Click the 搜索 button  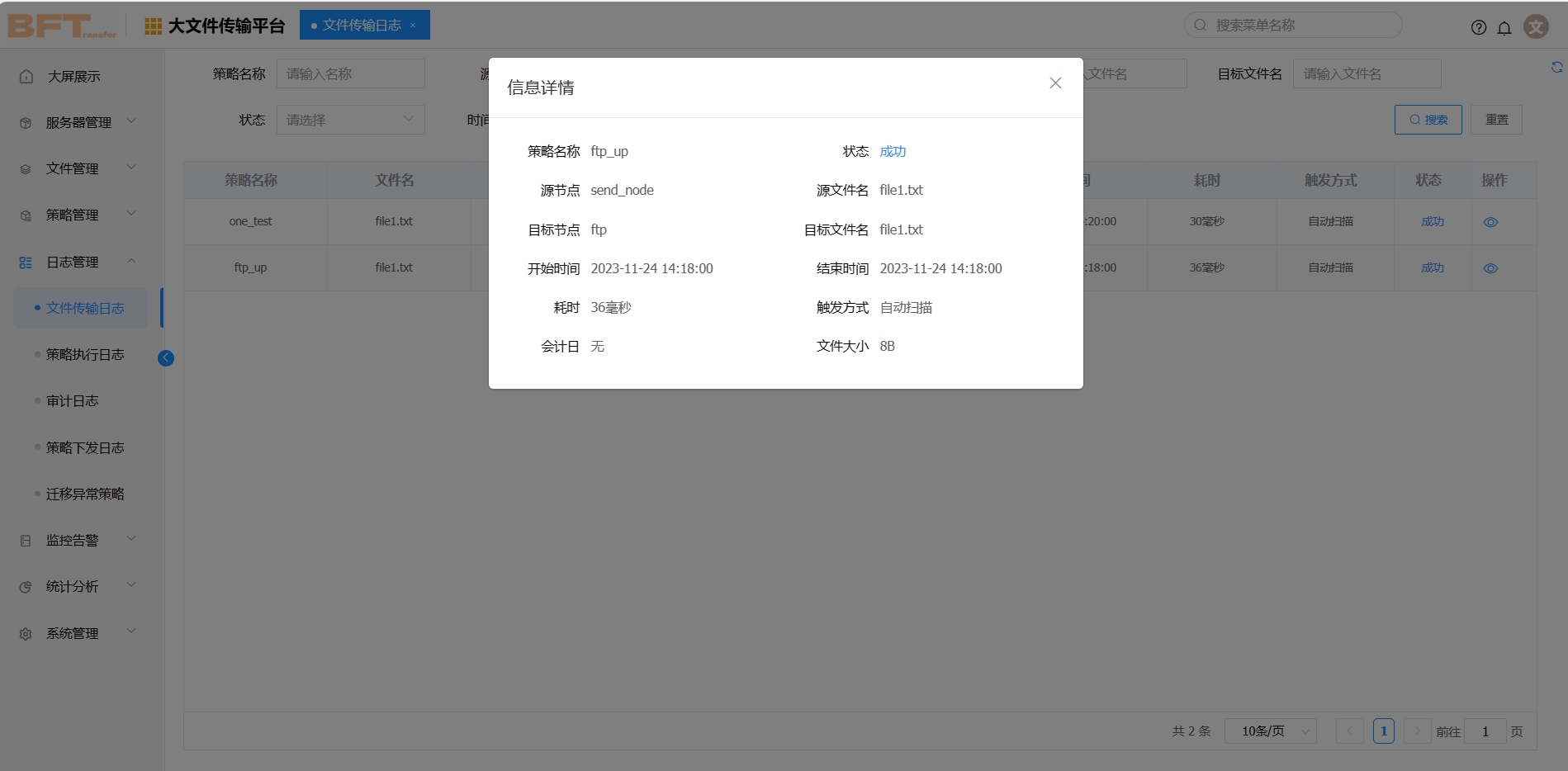1428,120
